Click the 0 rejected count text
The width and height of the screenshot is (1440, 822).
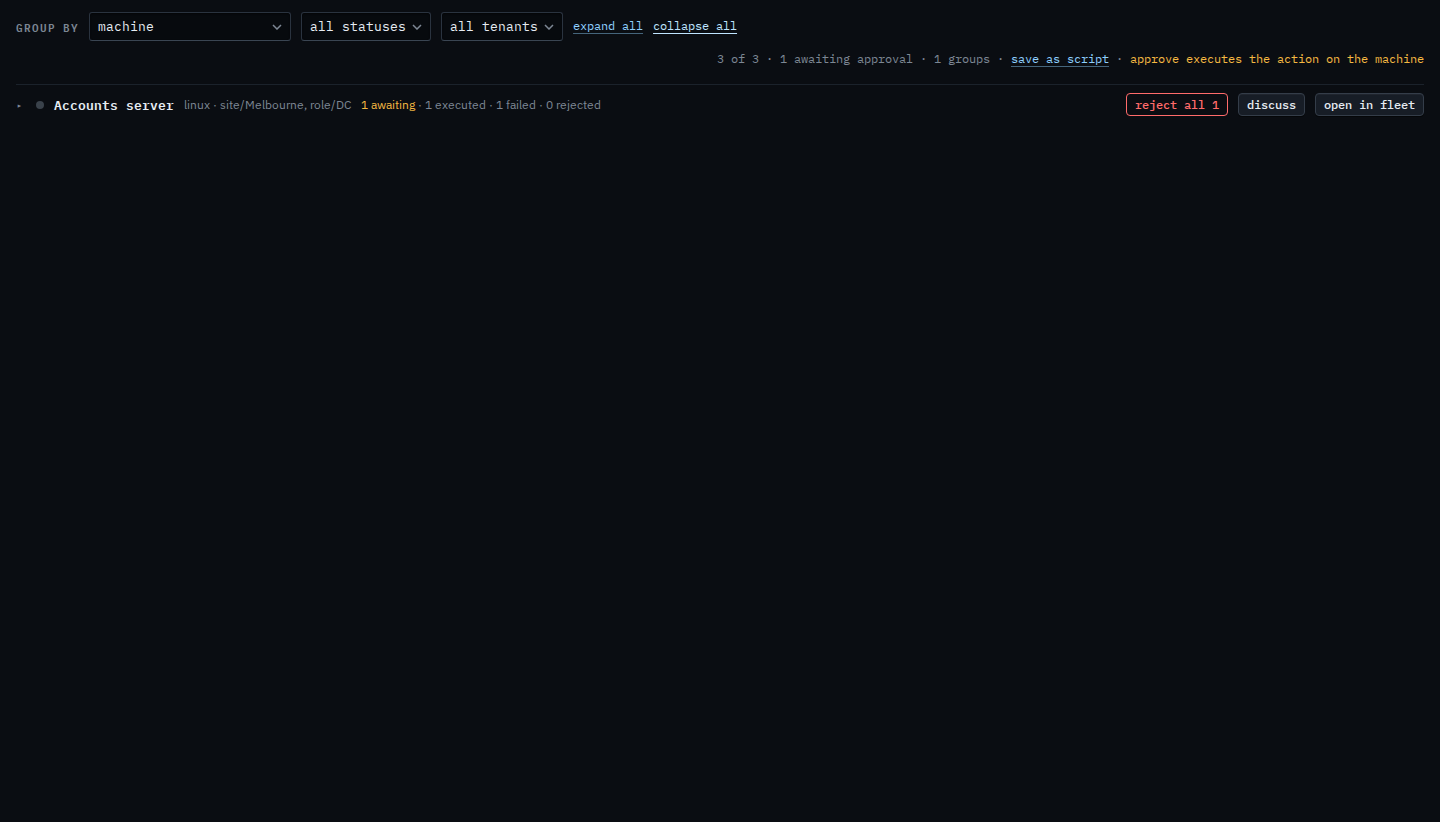(x=573, y=105)
